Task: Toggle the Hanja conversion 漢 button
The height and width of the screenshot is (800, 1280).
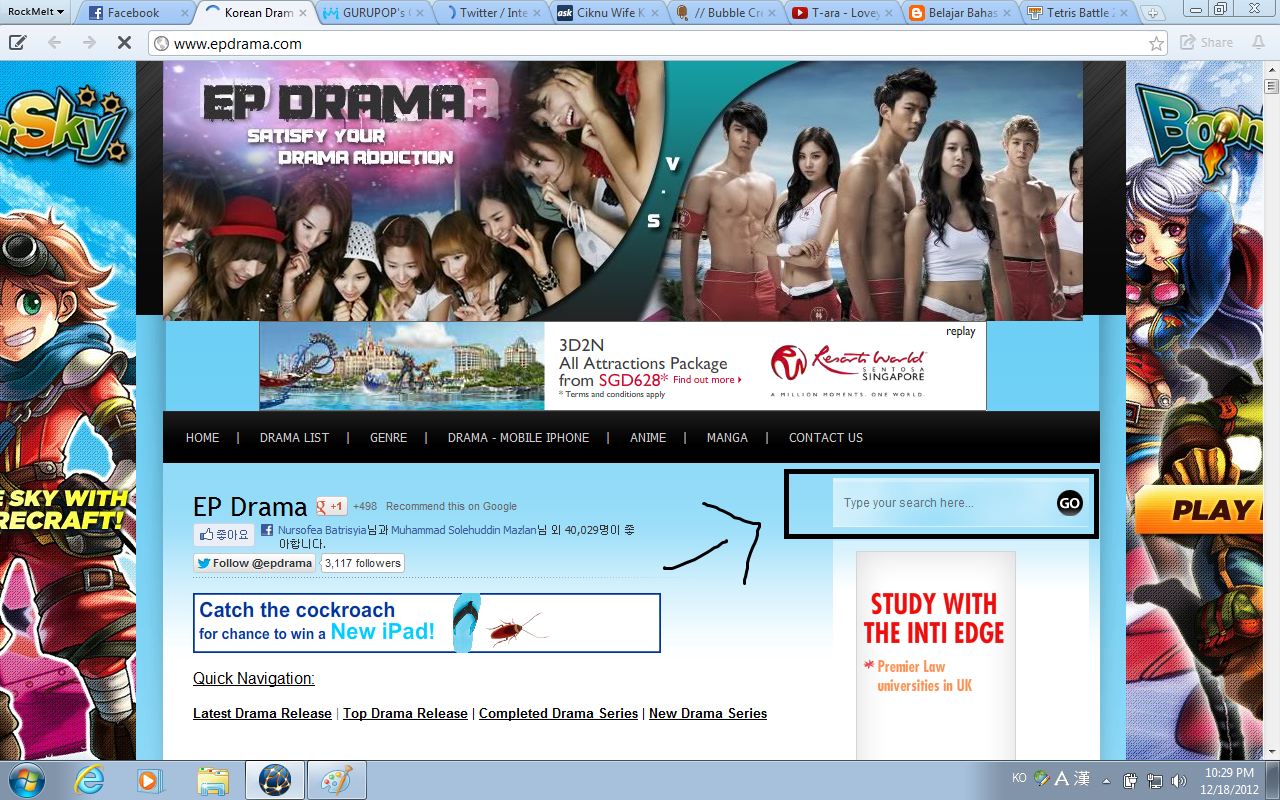Action: [1080, 778]
